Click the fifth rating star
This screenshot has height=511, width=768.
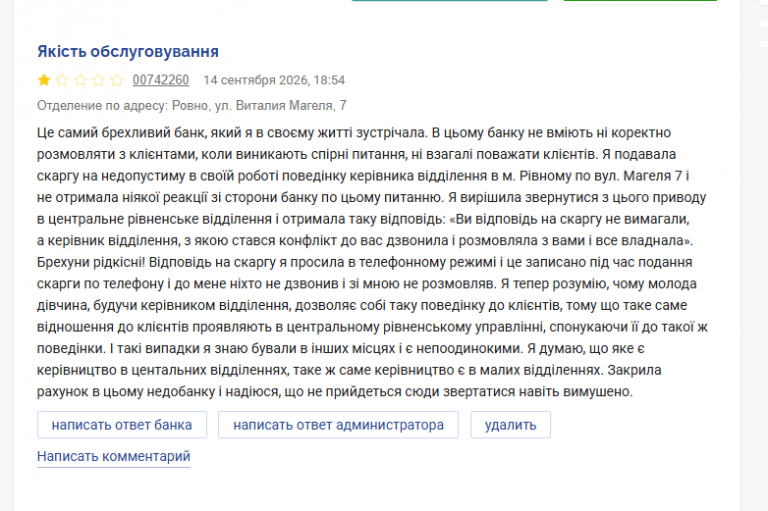pos(117,80)
